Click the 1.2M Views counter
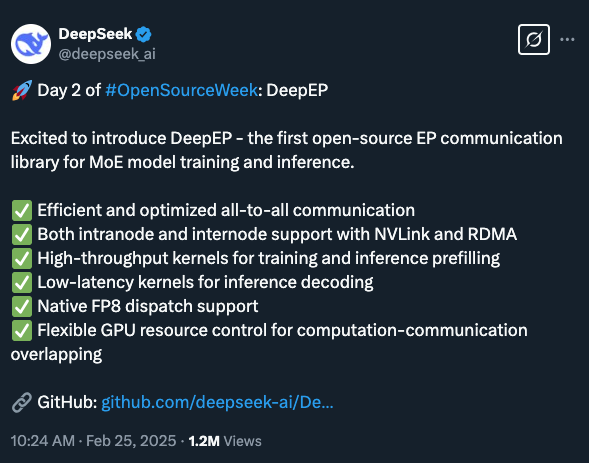Image resolution: width=589 pixels, height=463 pixels. 225,441
